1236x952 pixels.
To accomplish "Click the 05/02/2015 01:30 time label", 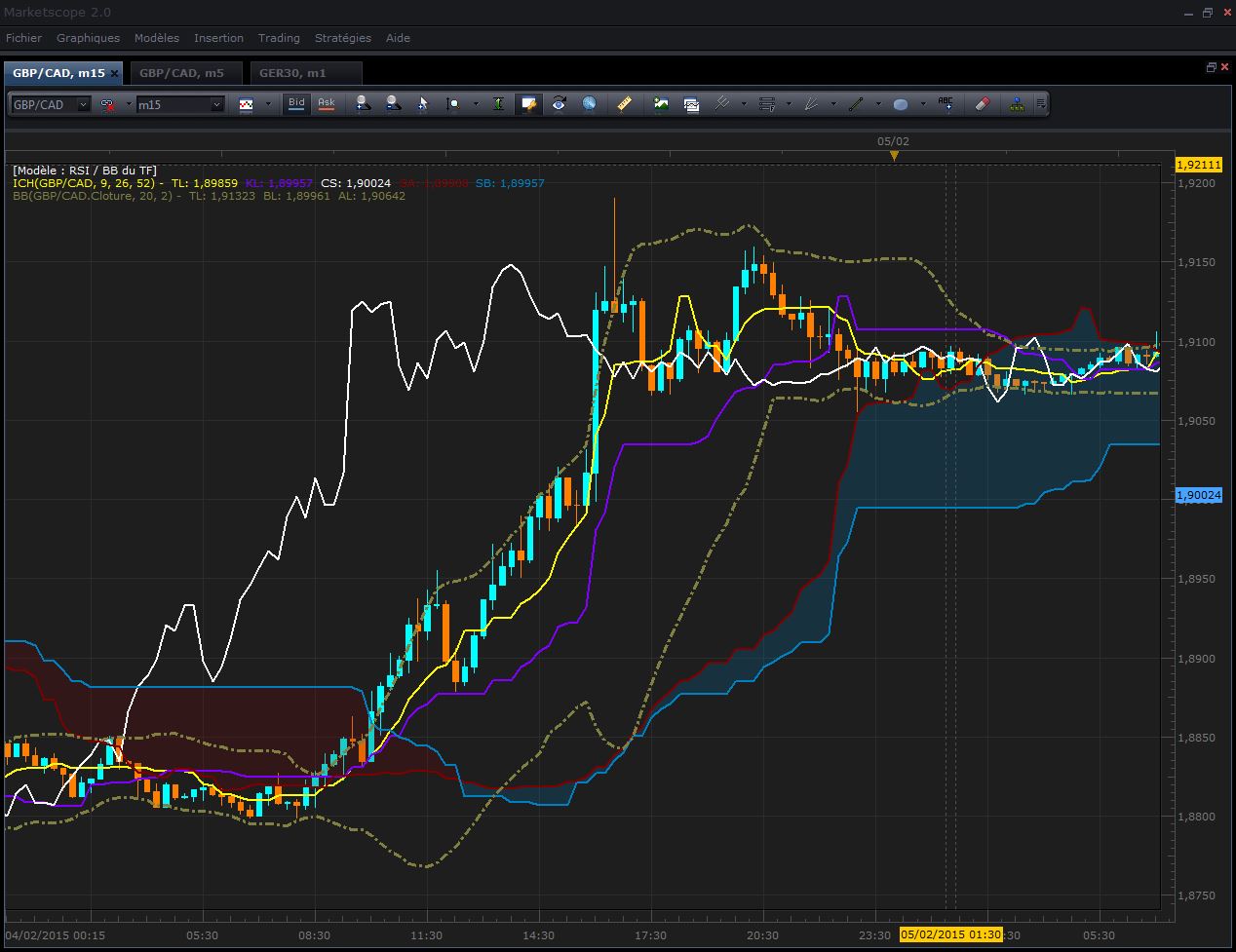I will (950, 934).
